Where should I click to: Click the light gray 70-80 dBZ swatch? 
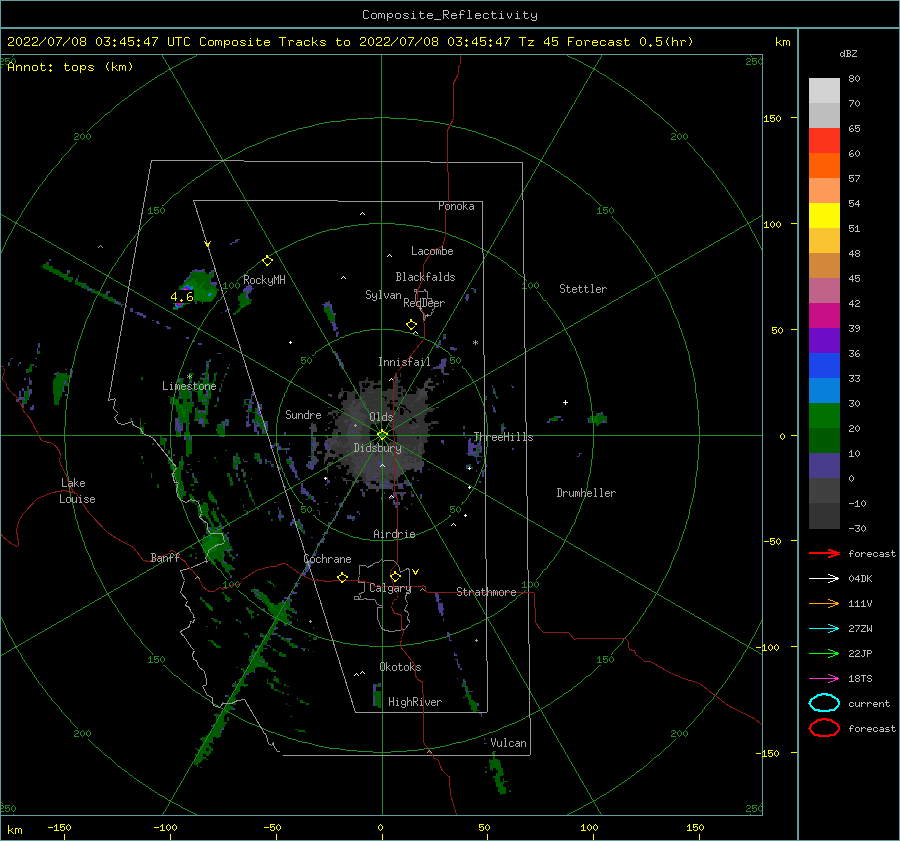(x=824, y=91)
